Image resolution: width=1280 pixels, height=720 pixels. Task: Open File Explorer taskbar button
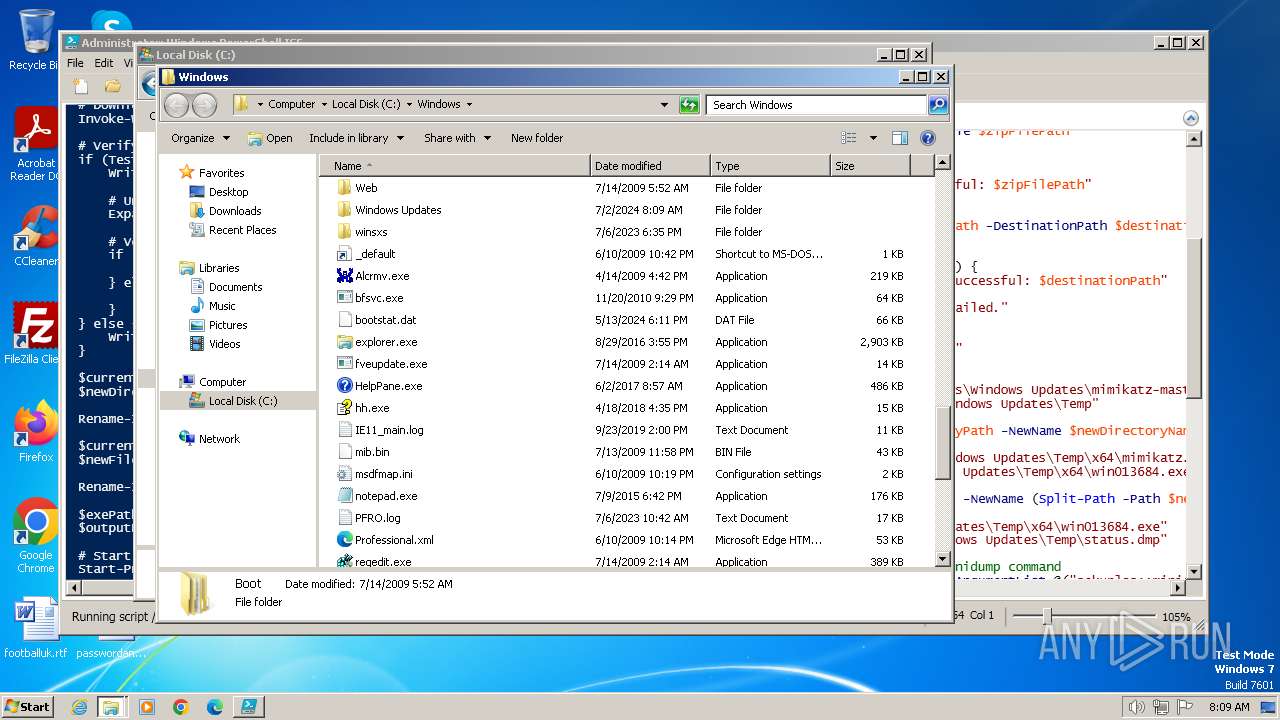111,707
